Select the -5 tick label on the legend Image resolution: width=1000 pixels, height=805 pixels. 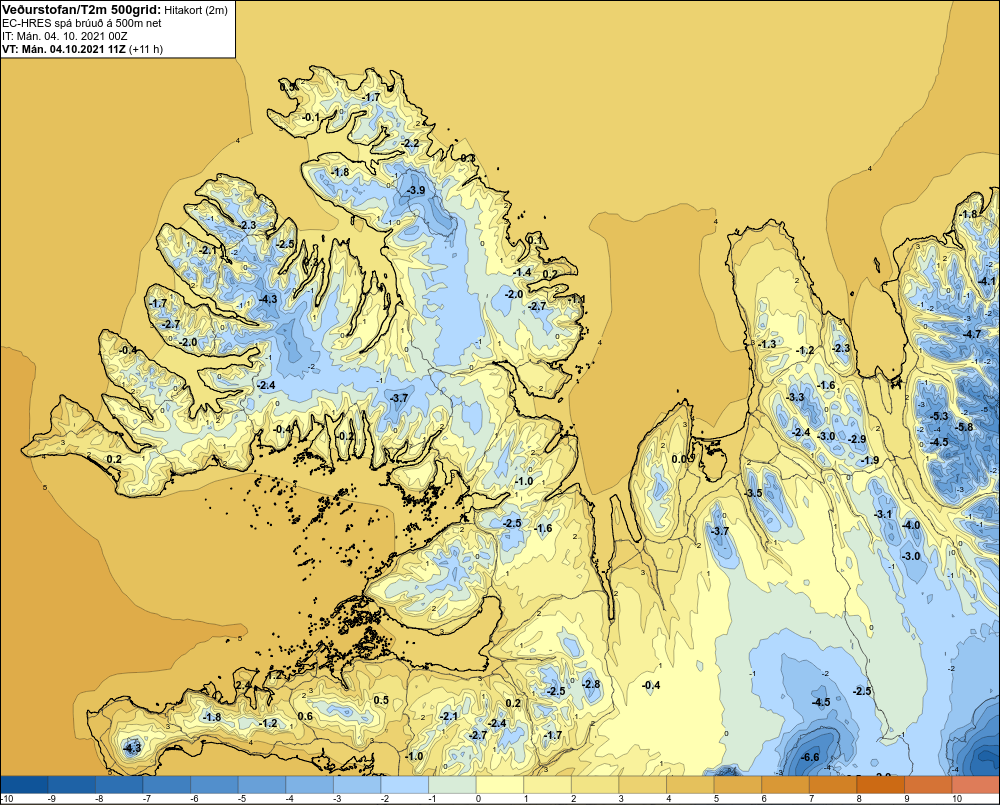pos(242,799)
